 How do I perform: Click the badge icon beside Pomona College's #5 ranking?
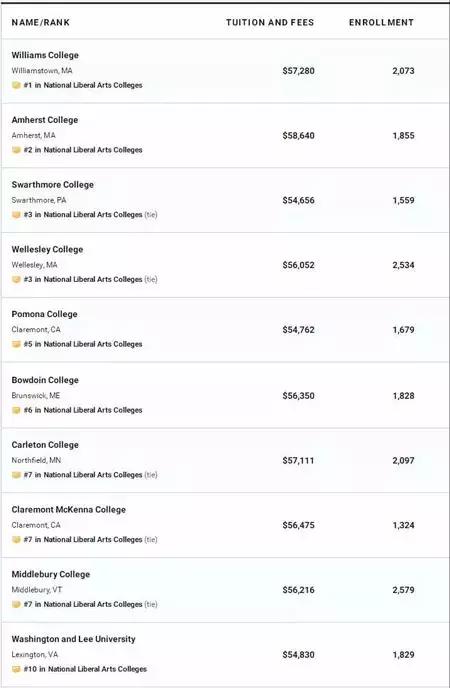pos(16,344)
